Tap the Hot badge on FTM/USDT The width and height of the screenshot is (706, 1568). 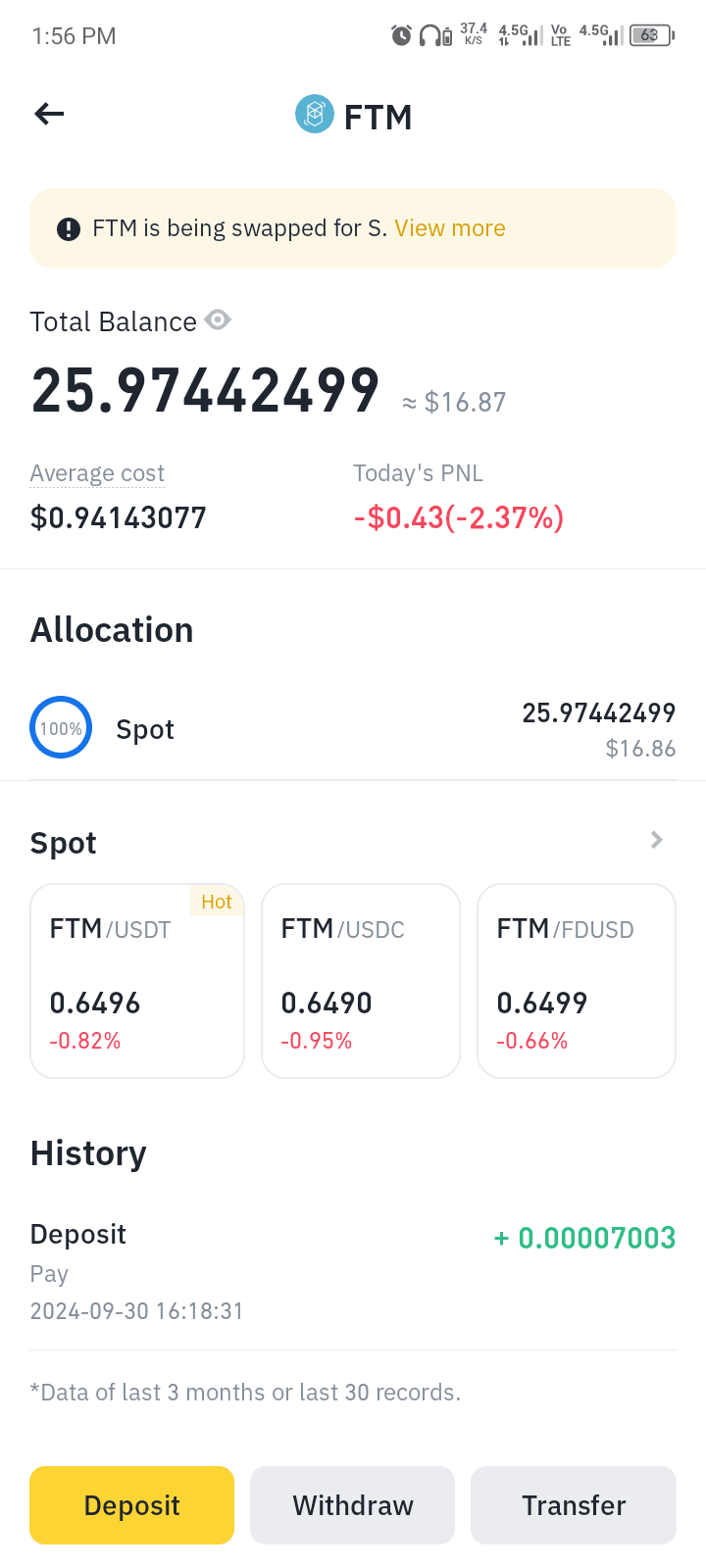click(x=217, y=902)
